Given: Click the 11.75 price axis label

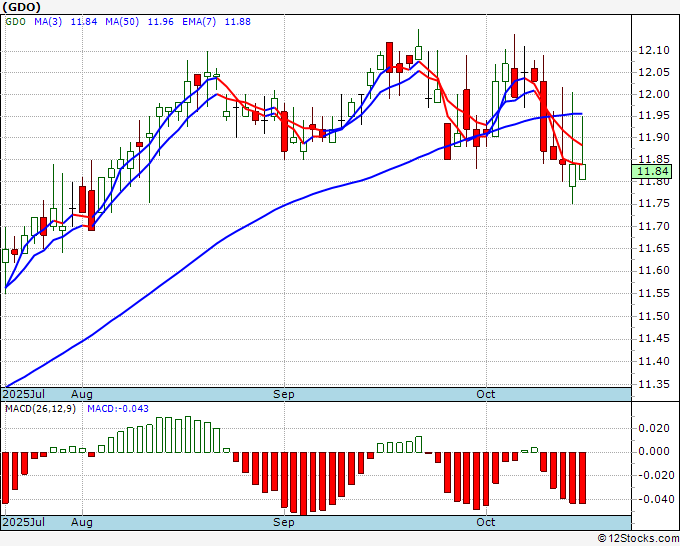Looking at the screenshot, I should pyautogui.click(x=654, y=204).
